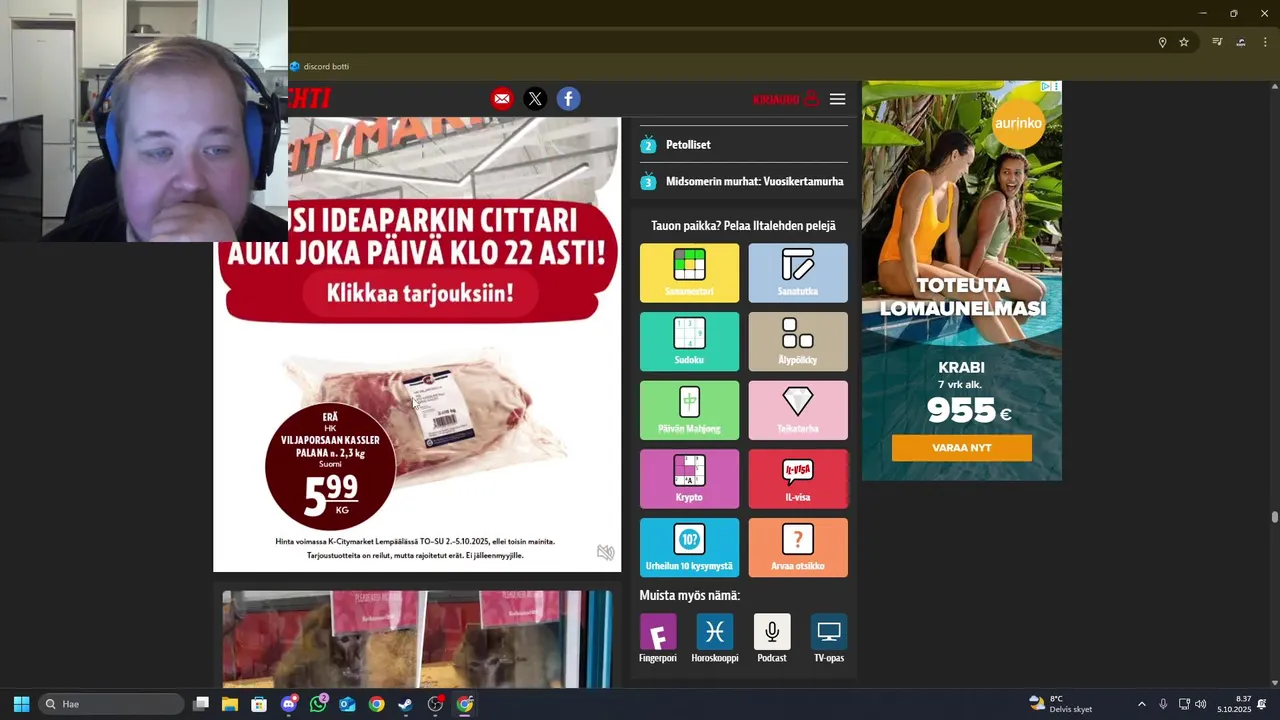Expand hidden system tray icons
Viewport: 1280px width, 720px height.
point(1142,704)
